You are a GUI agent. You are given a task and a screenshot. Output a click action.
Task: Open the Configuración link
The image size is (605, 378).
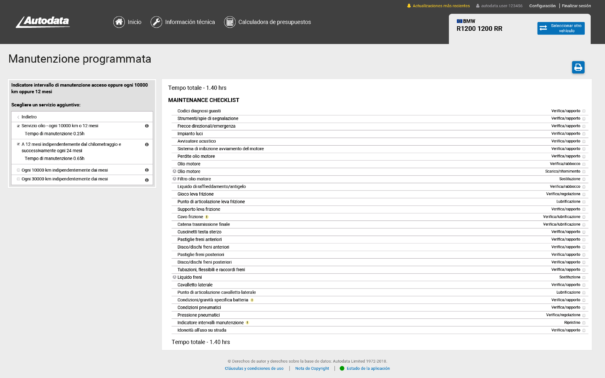point(542,6)
